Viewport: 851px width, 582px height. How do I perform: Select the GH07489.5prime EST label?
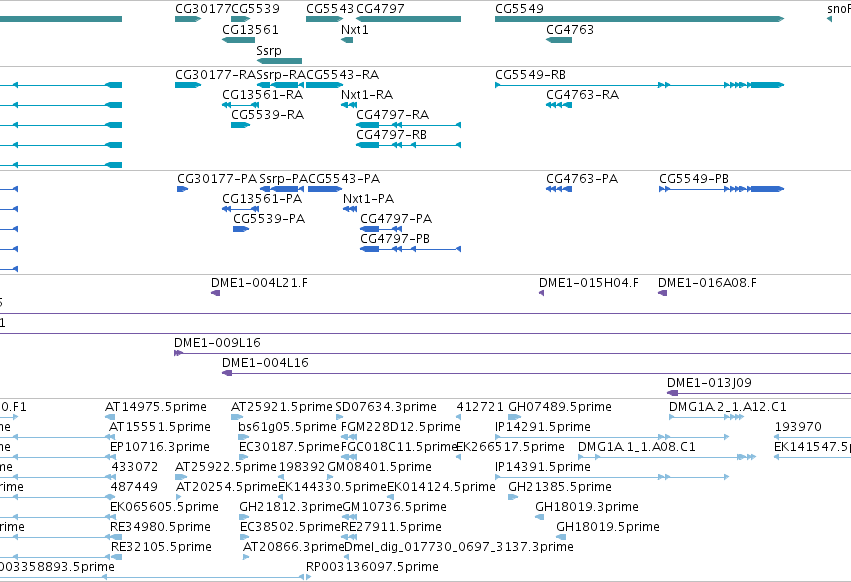560,407
